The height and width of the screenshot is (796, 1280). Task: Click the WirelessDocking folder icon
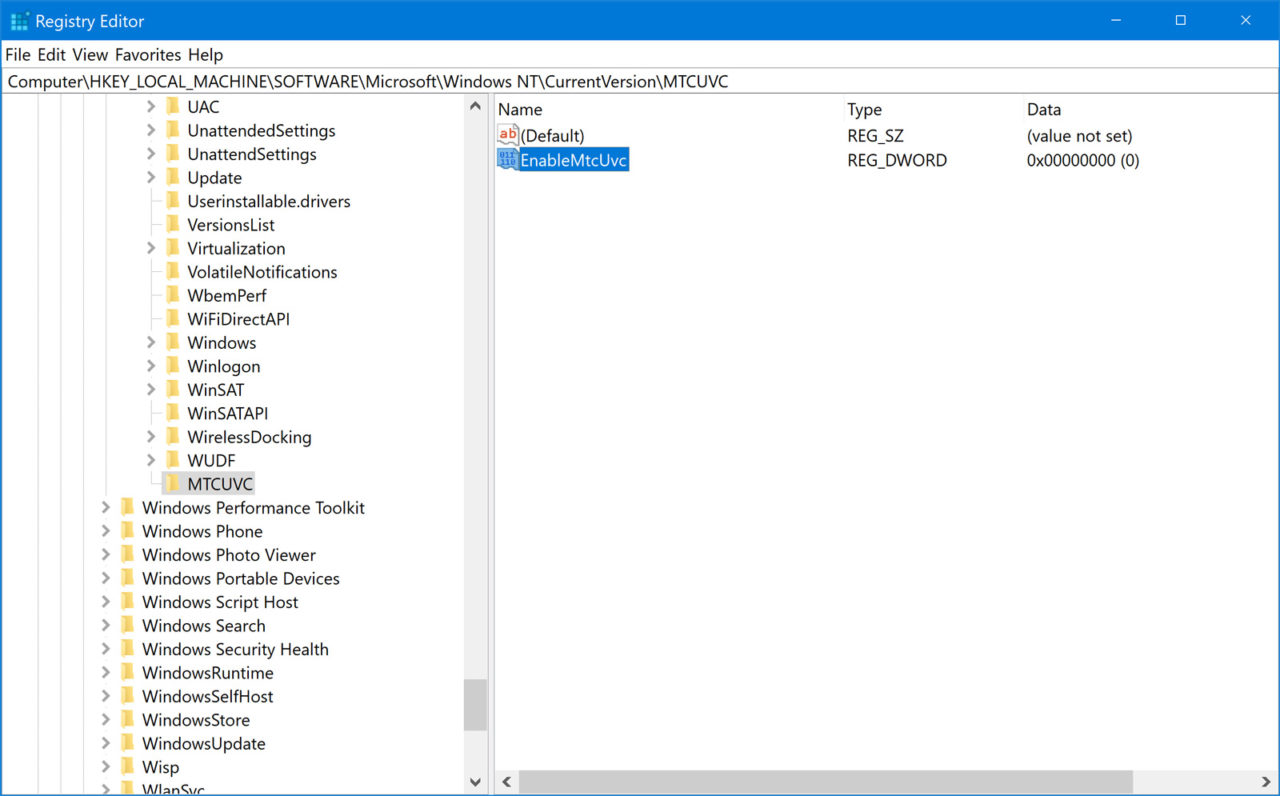[x=173, y=437]
